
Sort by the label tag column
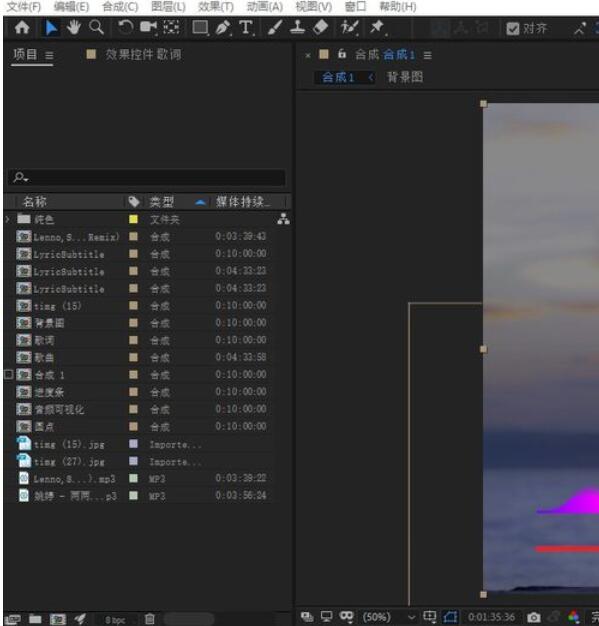pos(134,202)
